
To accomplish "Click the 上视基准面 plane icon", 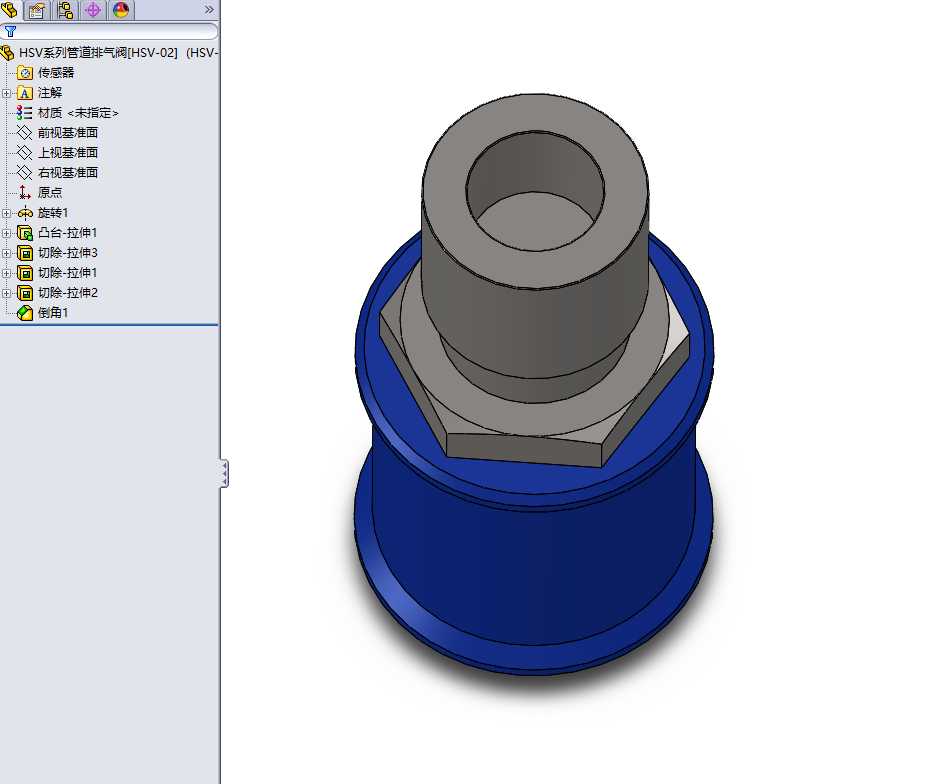I will coord(24,153).
